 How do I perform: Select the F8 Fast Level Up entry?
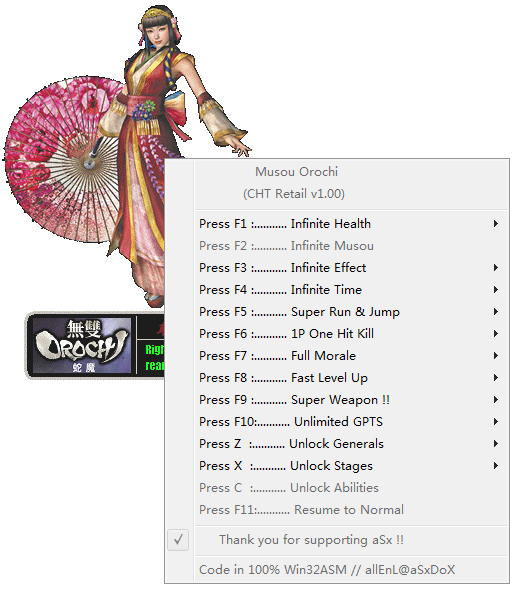337,378
